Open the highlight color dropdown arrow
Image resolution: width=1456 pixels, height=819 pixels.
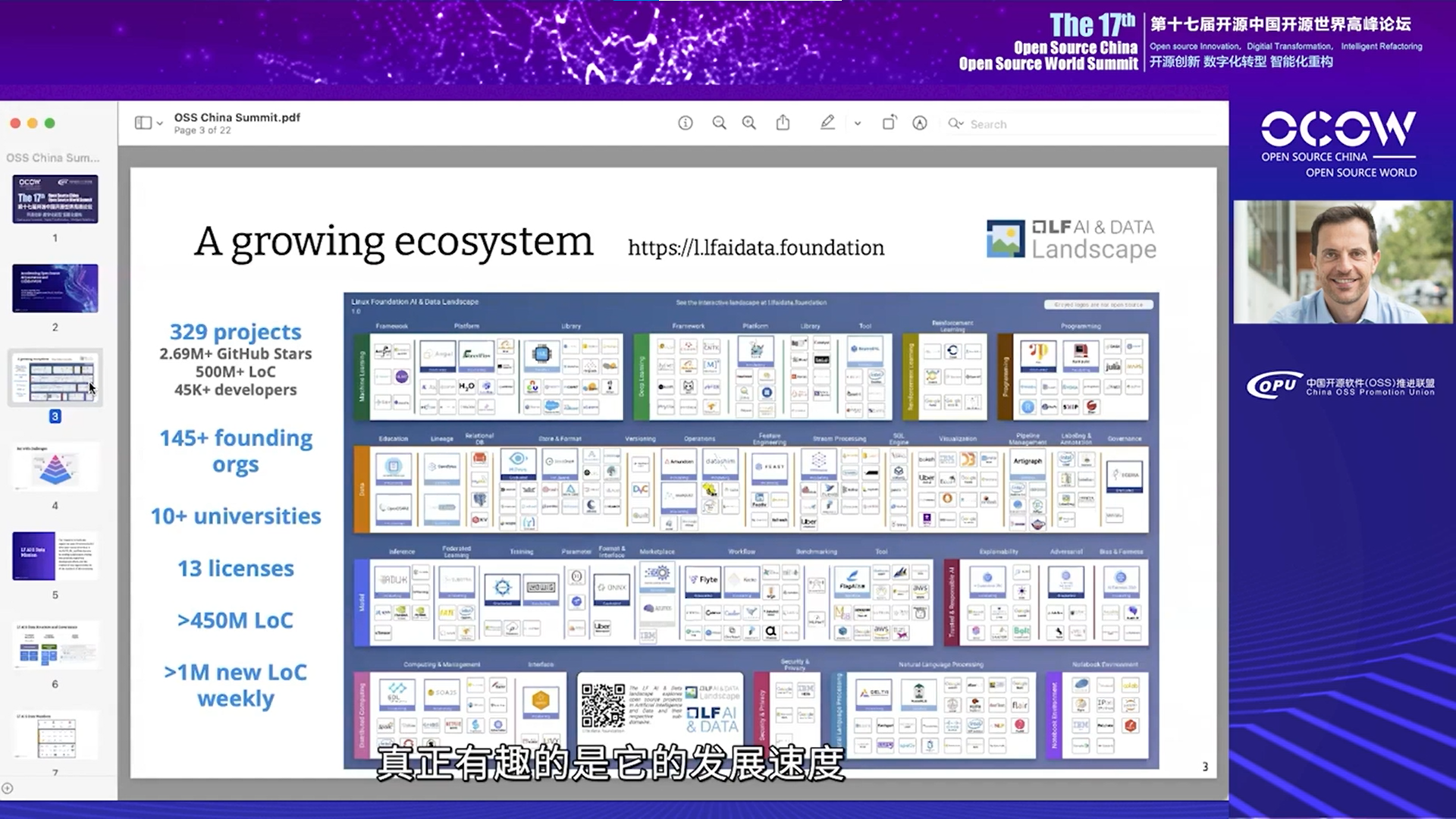coord(858,124)
